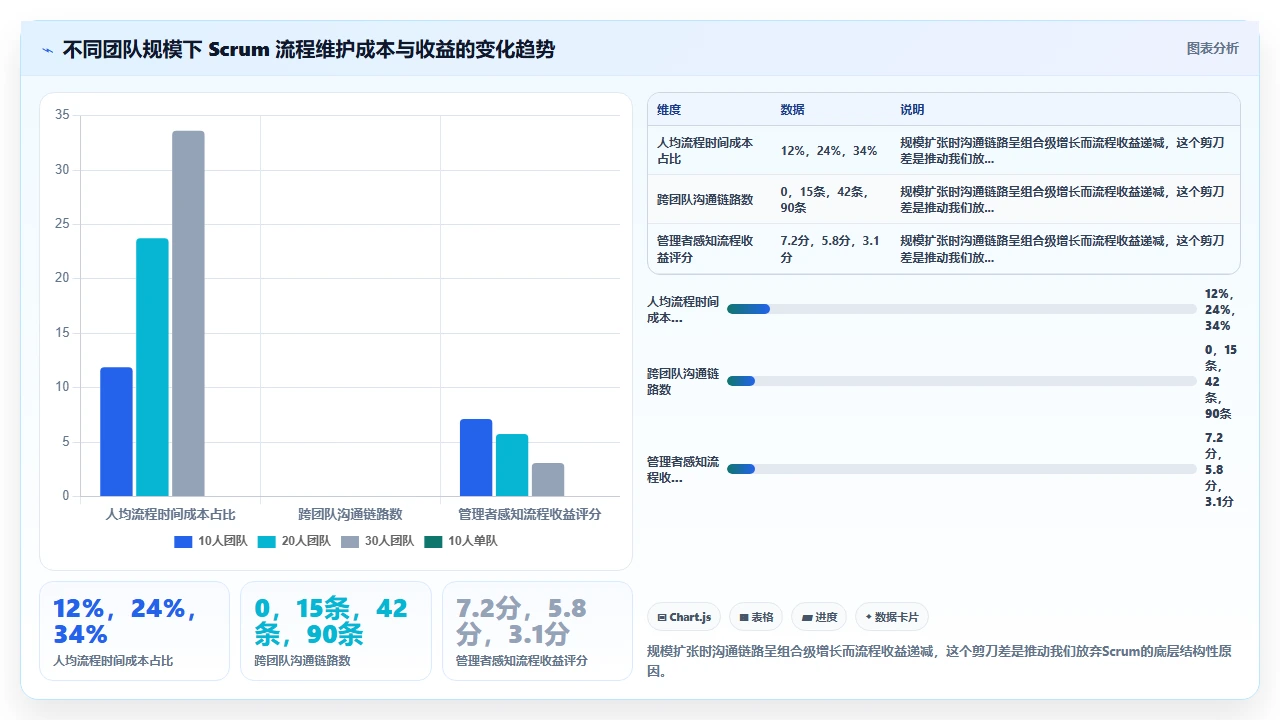The image size is (1280, 720).
Task: Click the 管理者感知流程收益评分 axis label
Action: (530, 514)
